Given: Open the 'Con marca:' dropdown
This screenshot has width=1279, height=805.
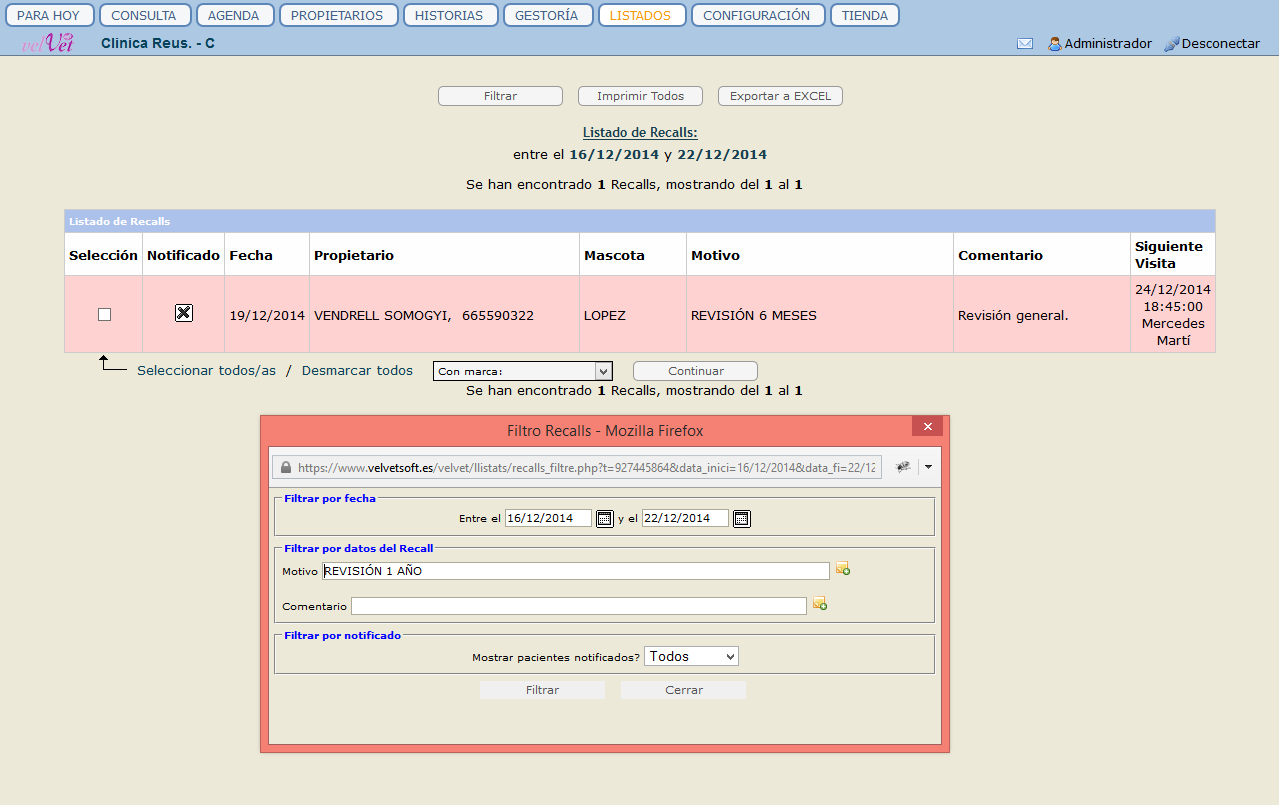Looking at the screenshot, I should 522,371.
